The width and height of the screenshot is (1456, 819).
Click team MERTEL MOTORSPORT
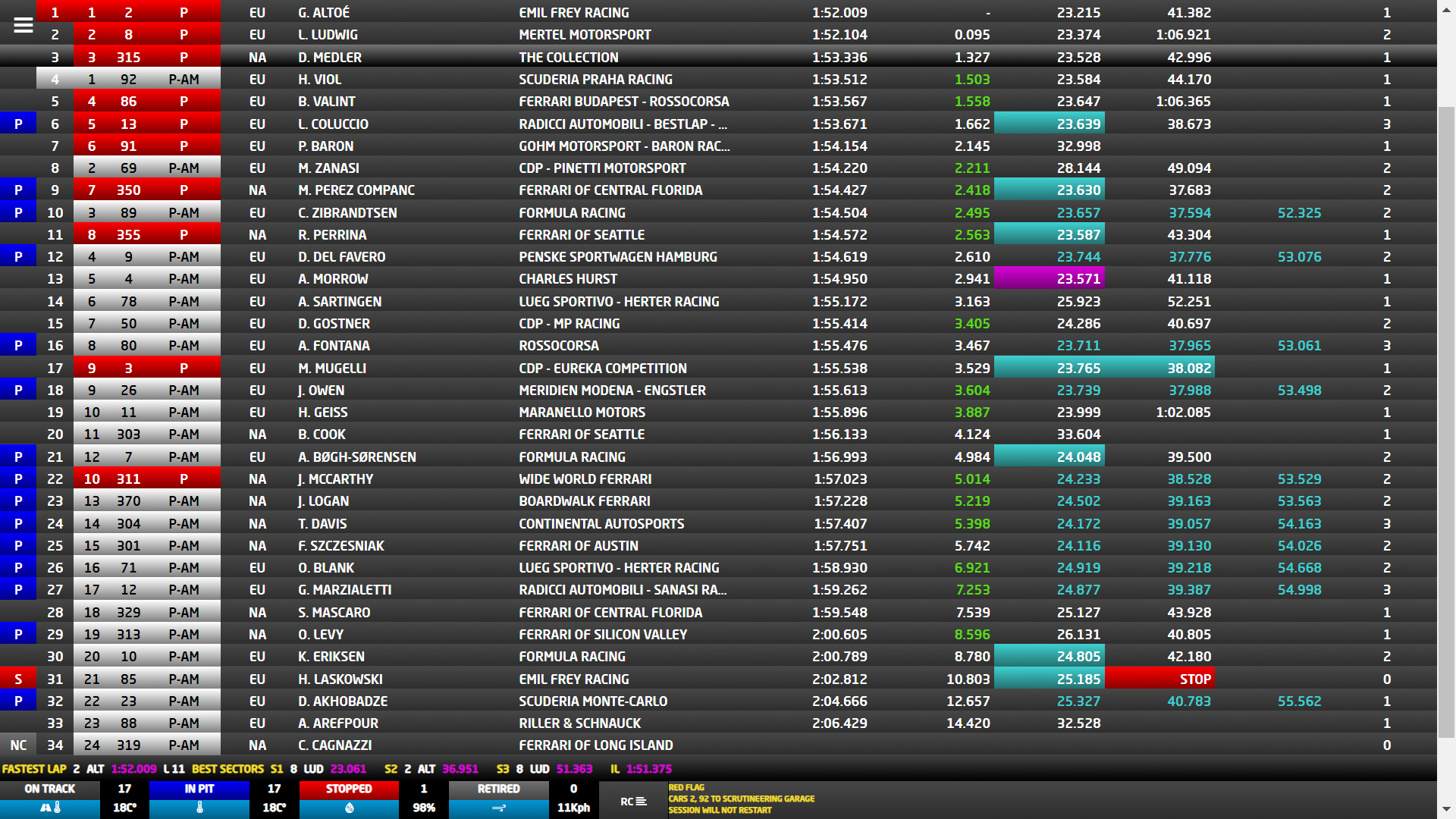coord(585,35)
